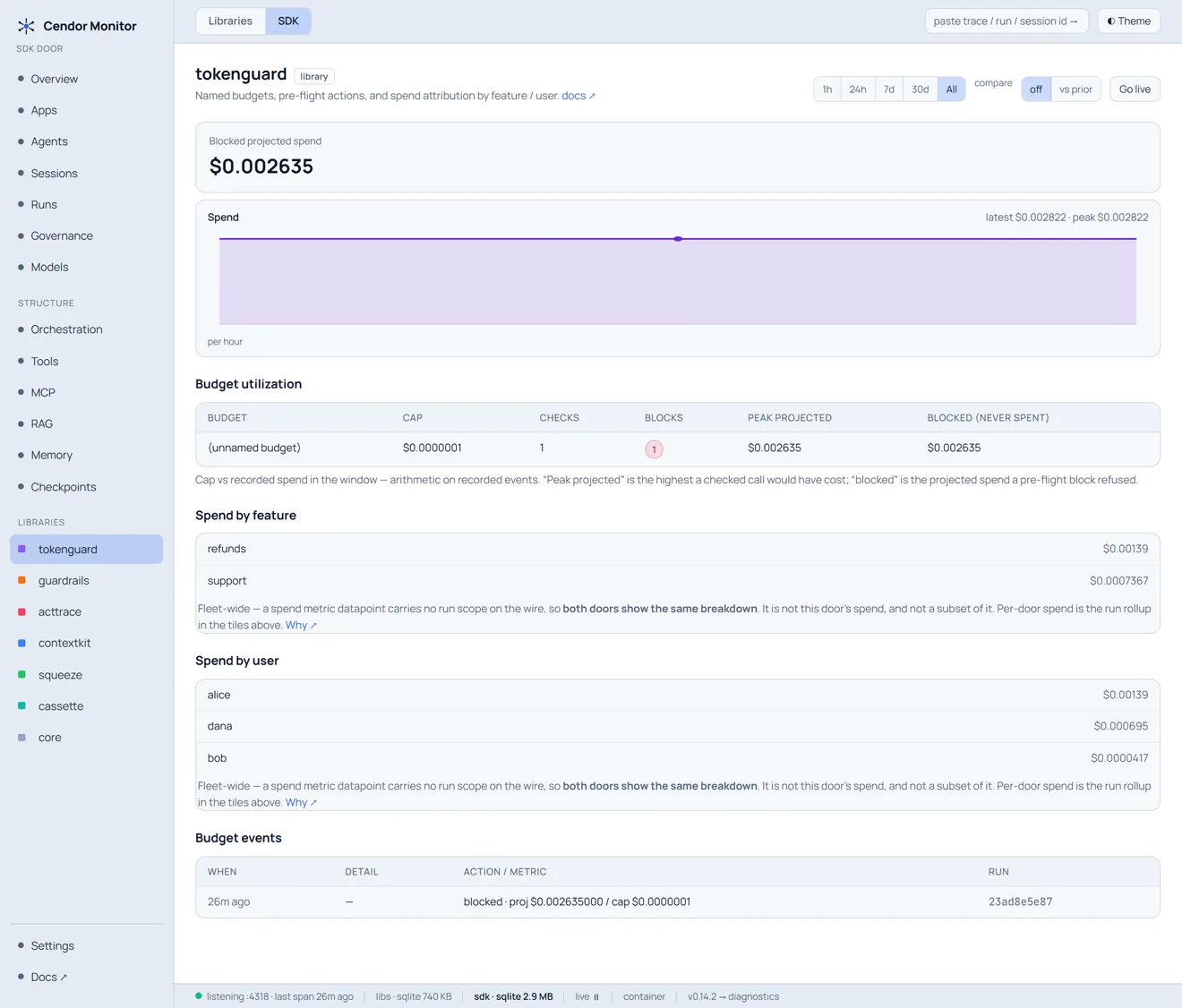Click the data point marker on Spend chart
This screenshot has height=1008, width=1182.
point(678,239)
